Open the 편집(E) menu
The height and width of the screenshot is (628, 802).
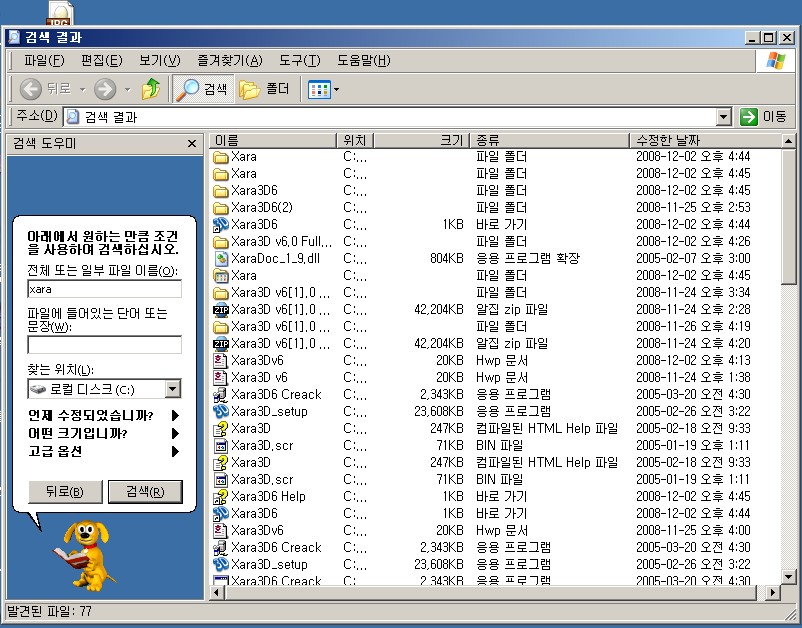click(x=101, y=60)
